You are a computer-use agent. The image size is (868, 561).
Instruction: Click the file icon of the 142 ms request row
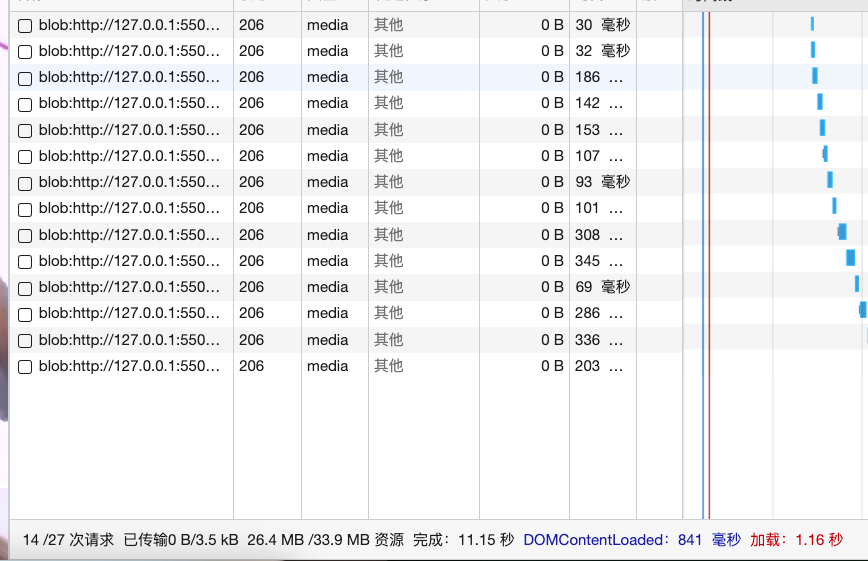point(25,104)
